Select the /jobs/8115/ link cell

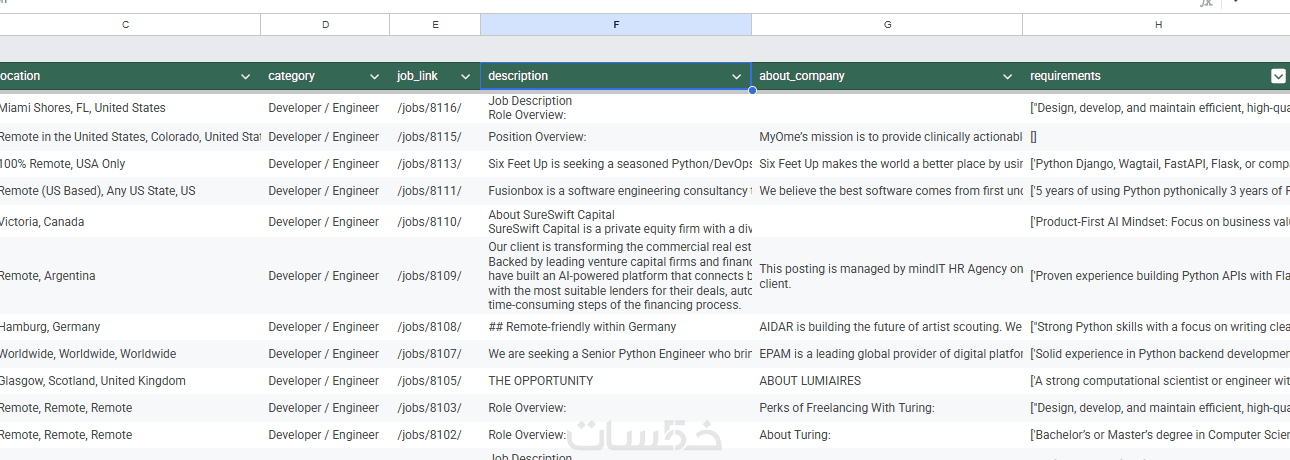coord(435,137)
